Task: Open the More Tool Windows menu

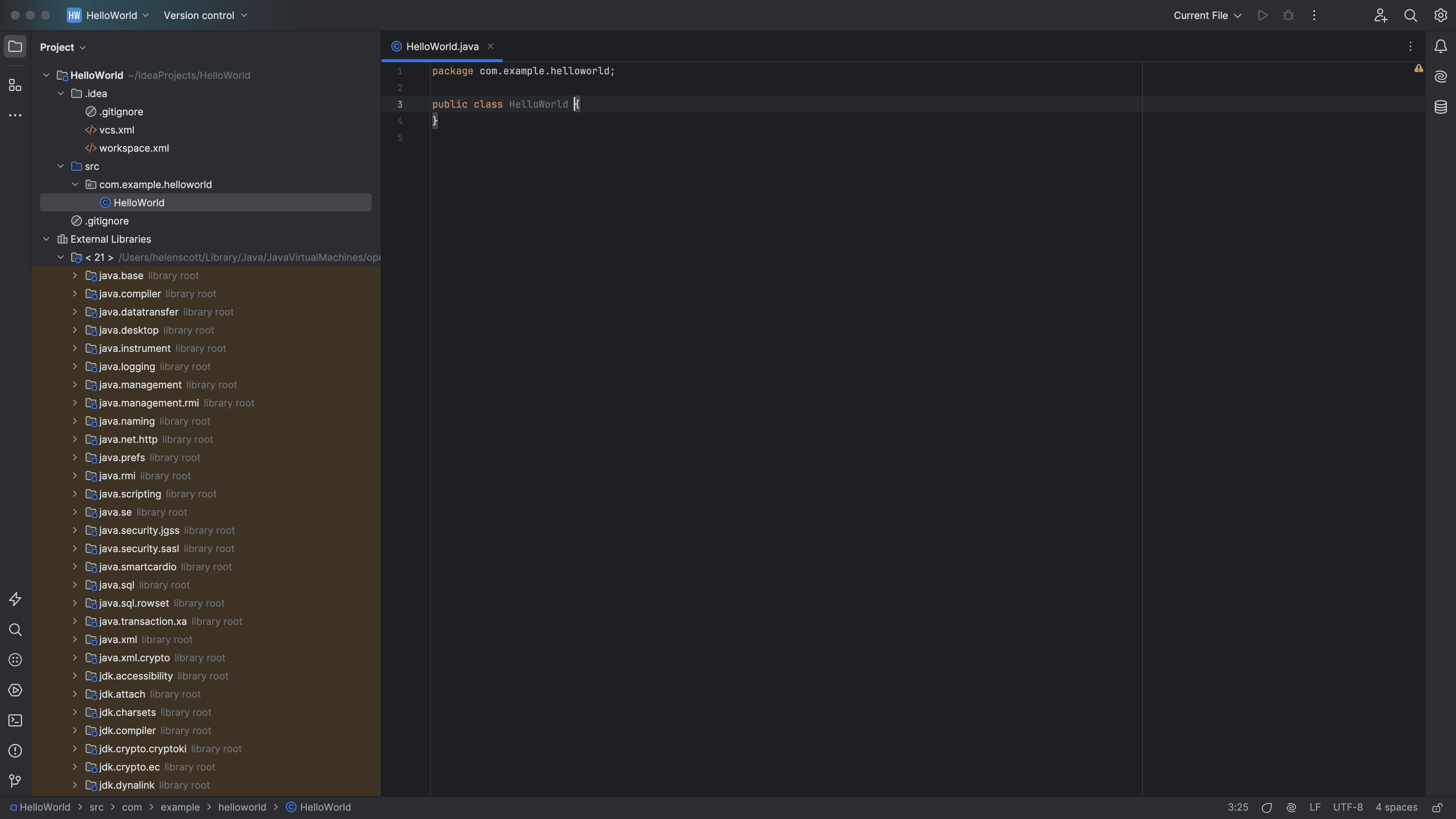Action: (x=15, y=115)
